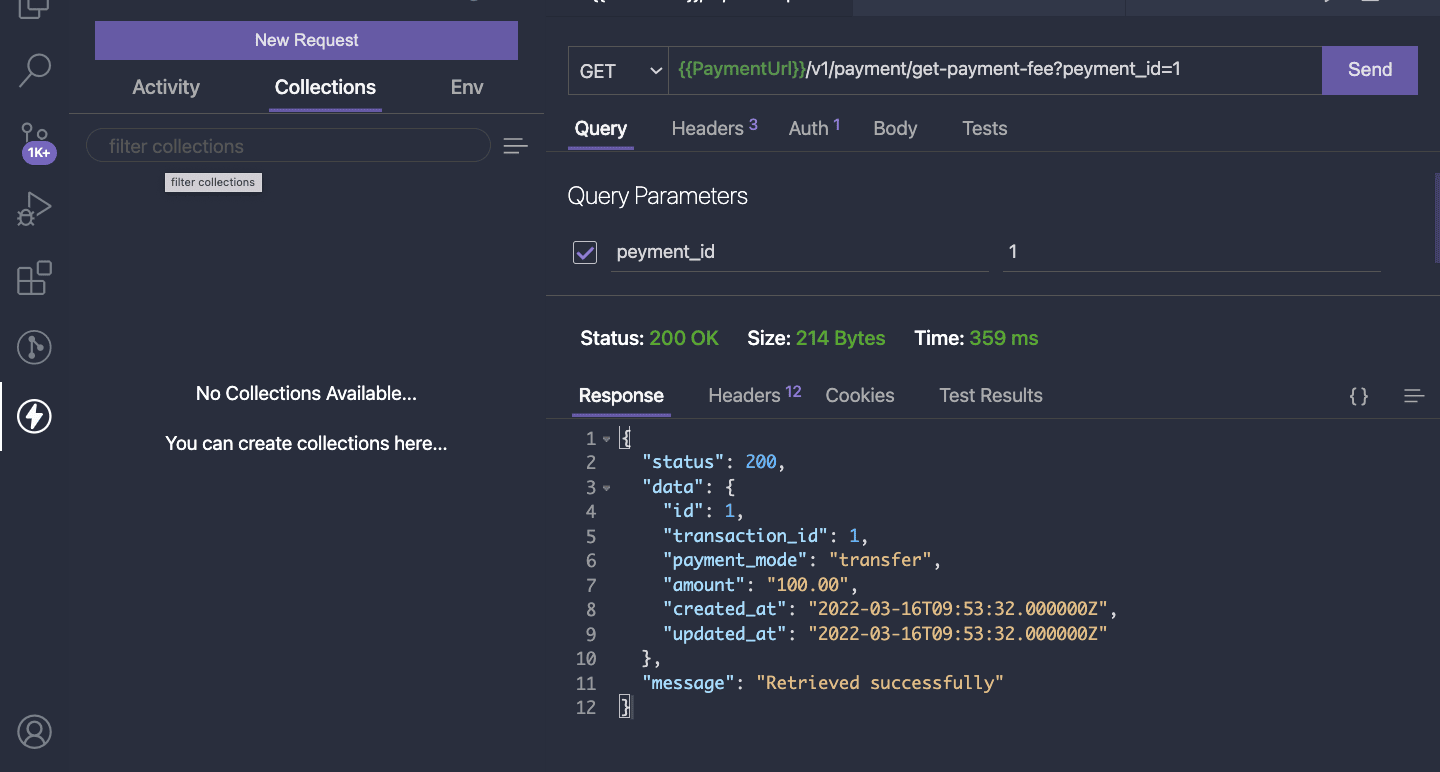This screenshot has height=772, width=1440.
Task: Open the collections menu icon beside filter
Action: click(x=515, y=147)
